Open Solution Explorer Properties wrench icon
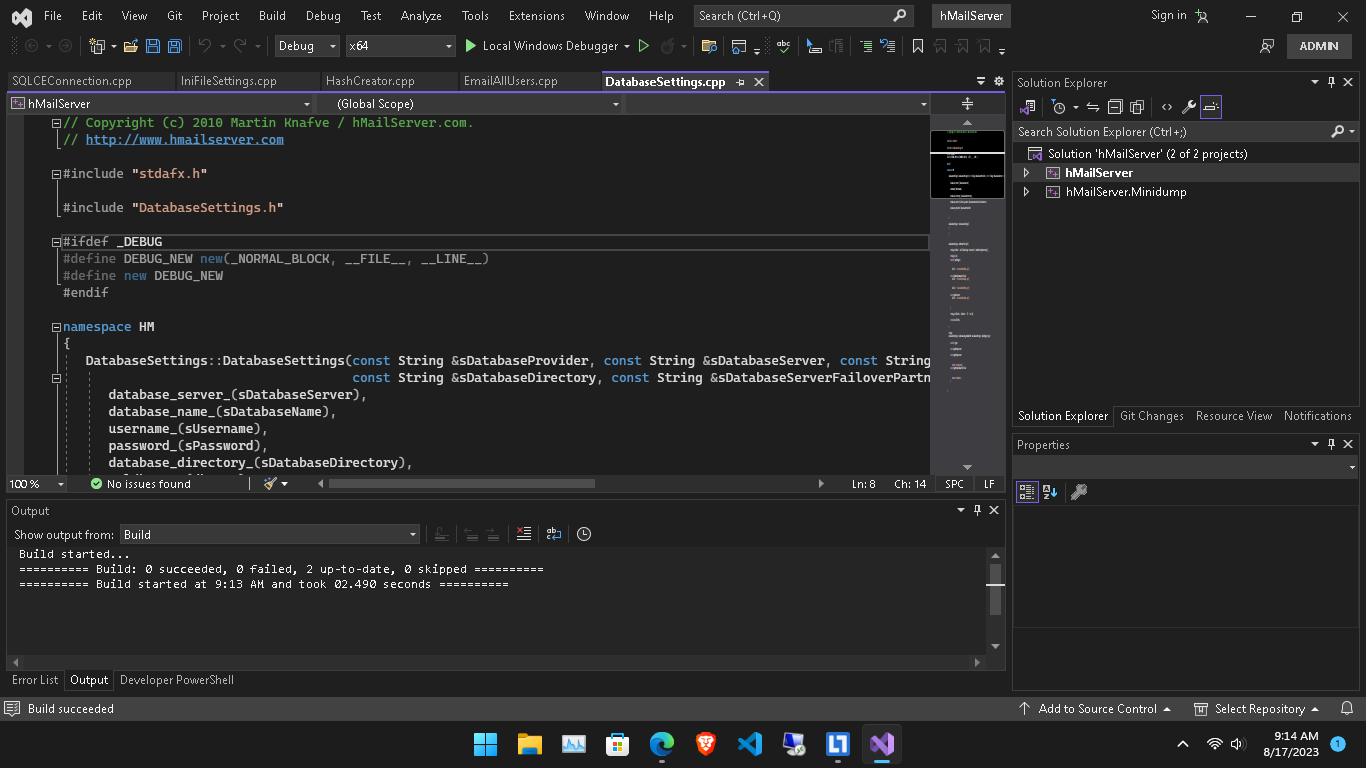This screenshot has width=1366, height=768. [1187, 107]
